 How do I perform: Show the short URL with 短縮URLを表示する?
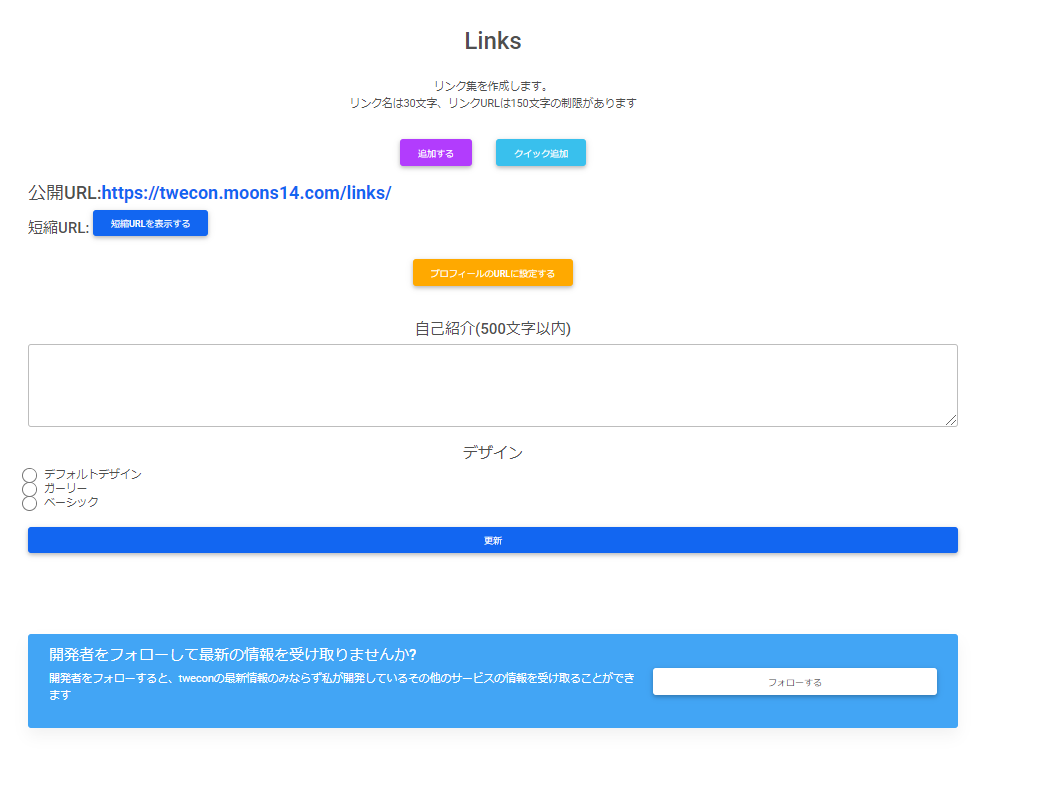(x=150, y=223)
